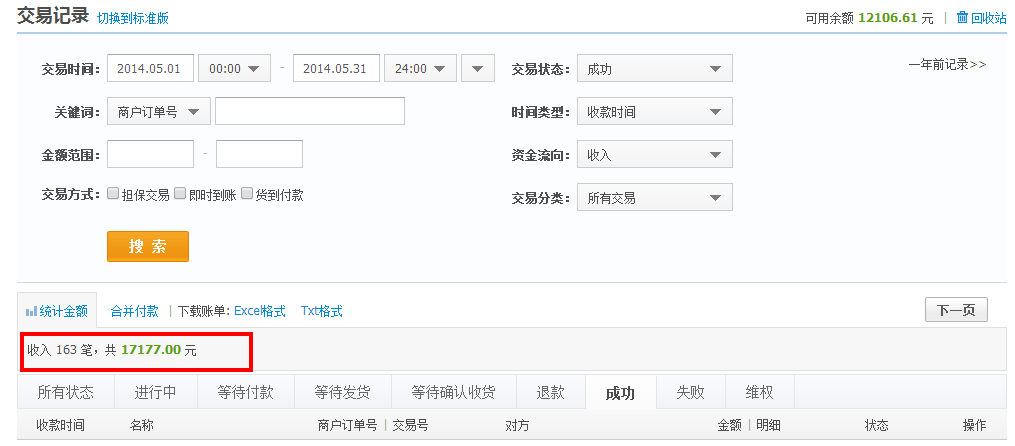Select the 等待发货 tab
The image size is (1015, 446).
click(342, 392)
